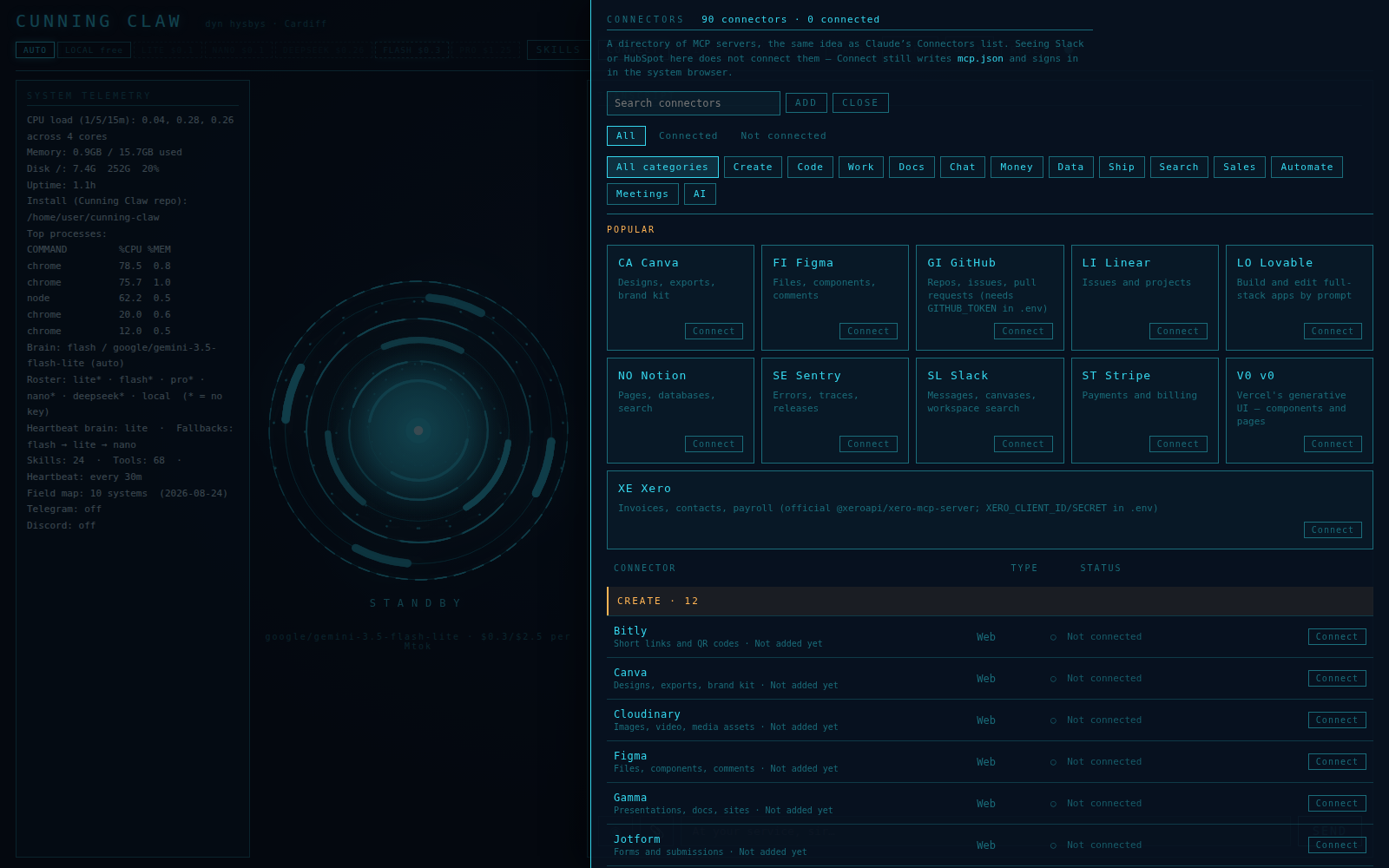
Task: Open SKILLS in the Cunning Claw header
Action: pyautogui.click(x=558, y=50)
